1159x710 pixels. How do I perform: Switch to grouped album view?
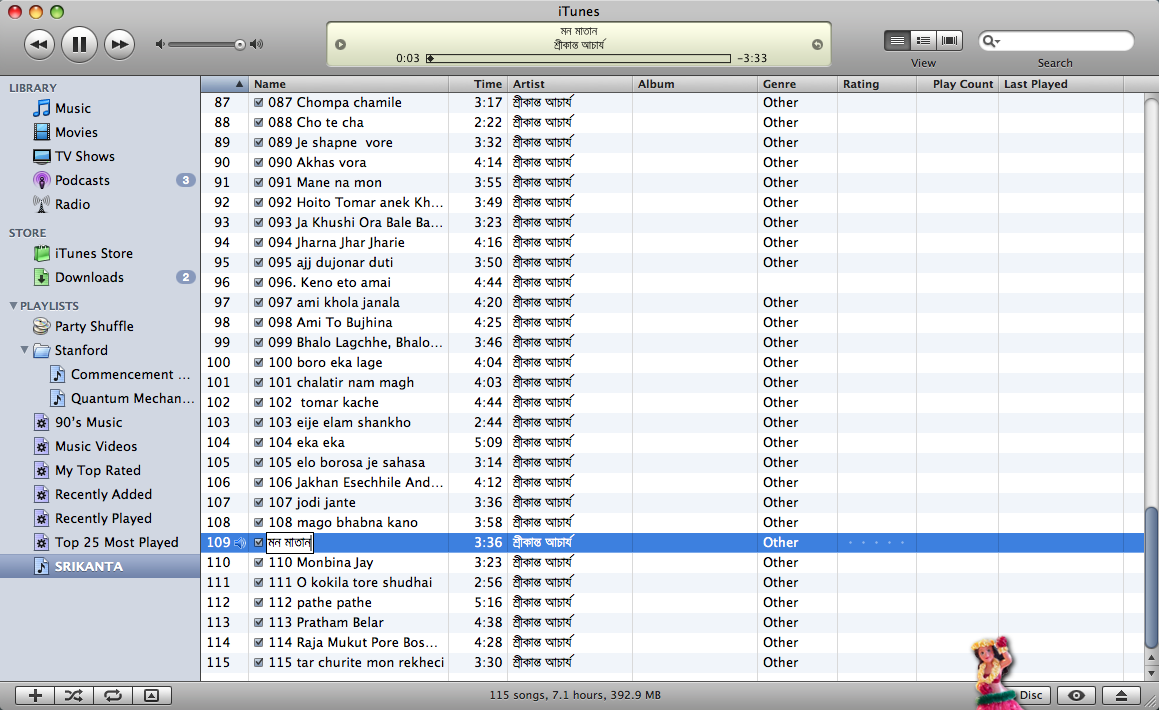click(922, 41)
